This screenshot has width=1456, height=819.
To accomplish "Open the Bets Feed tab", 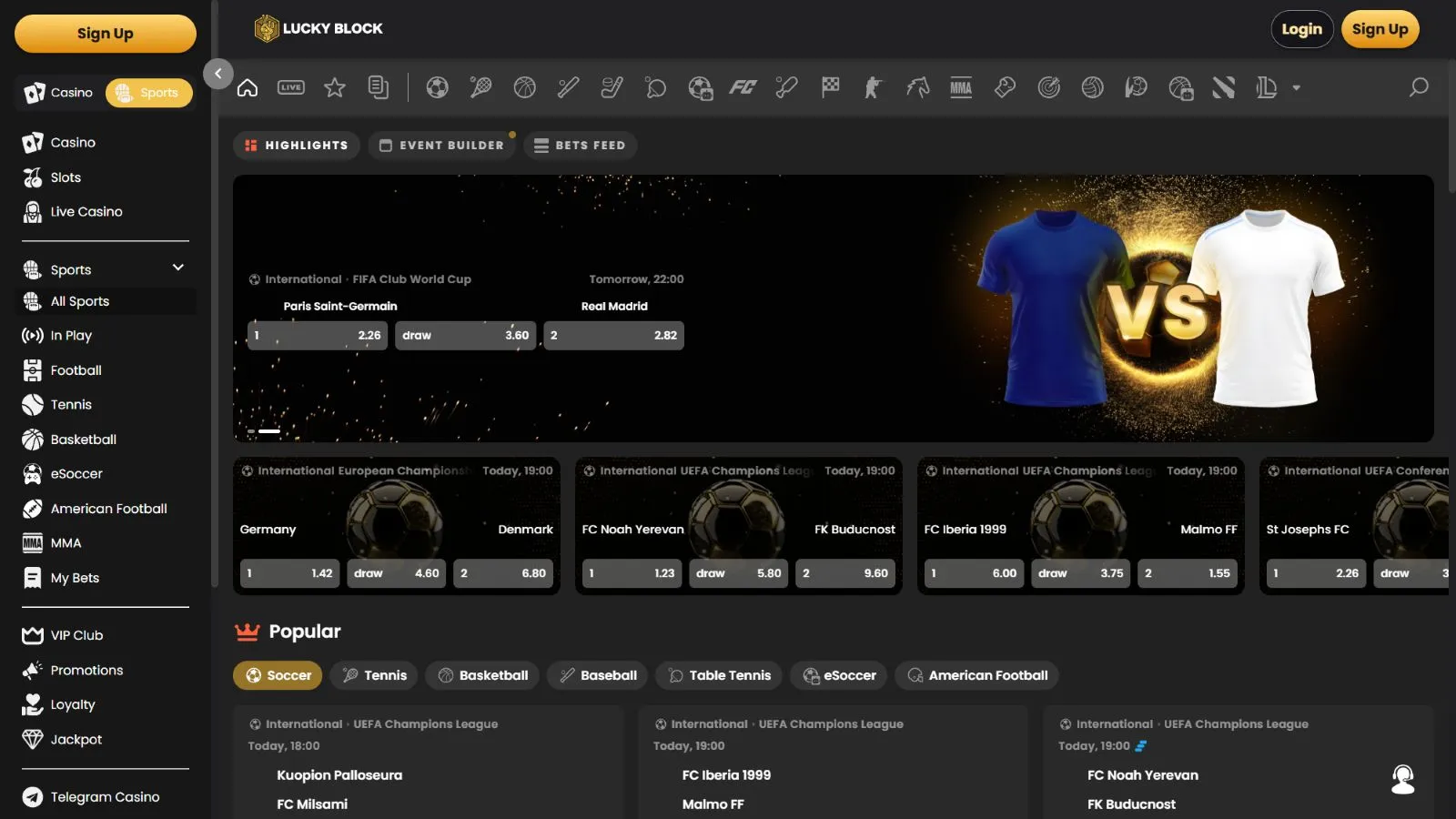I will (580, 146).
